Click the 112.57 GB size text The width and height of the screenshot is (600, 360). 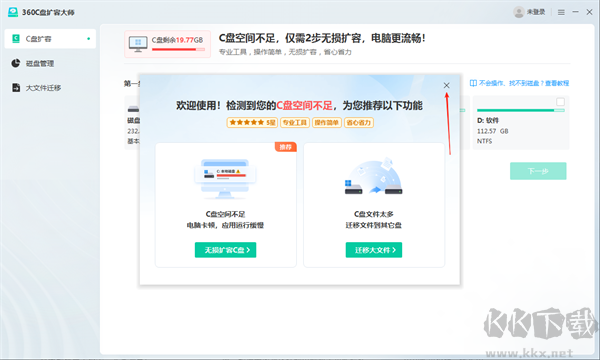pyautogui.click(x=492, y=131)
